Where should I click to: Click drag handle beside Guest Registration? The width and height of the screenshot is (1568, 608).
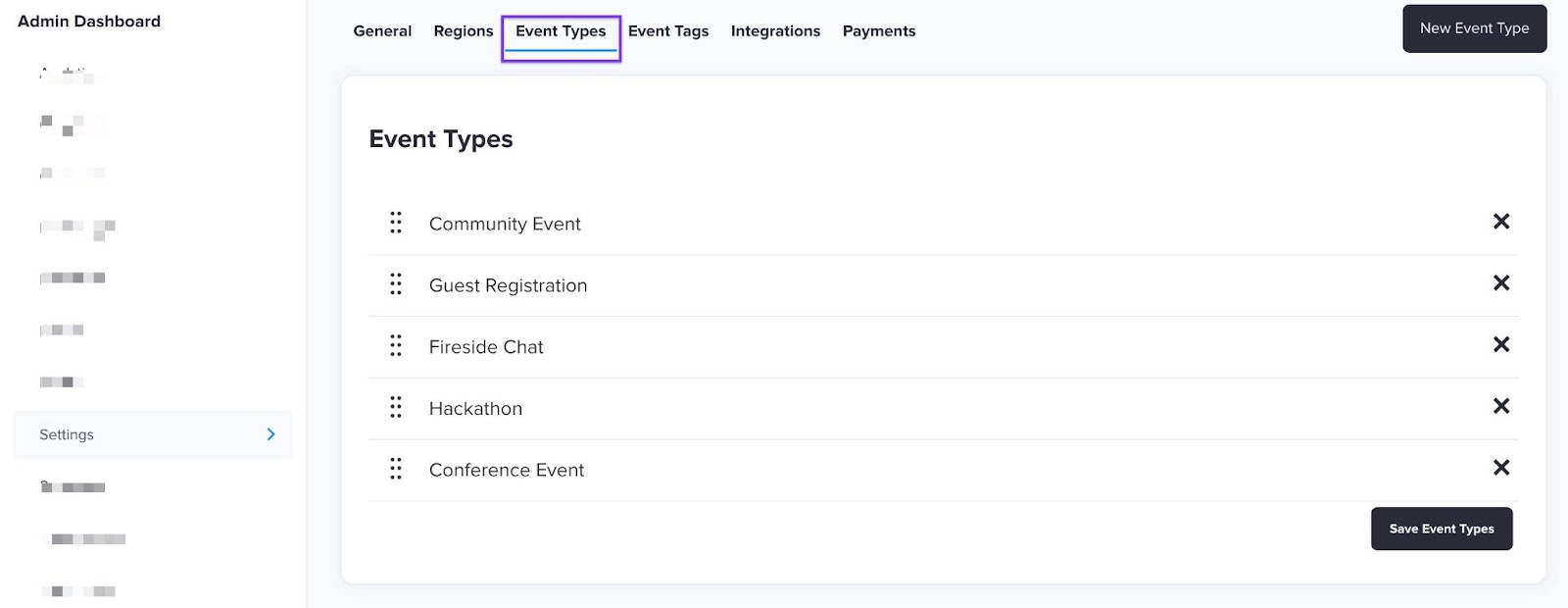pos(396,284)
